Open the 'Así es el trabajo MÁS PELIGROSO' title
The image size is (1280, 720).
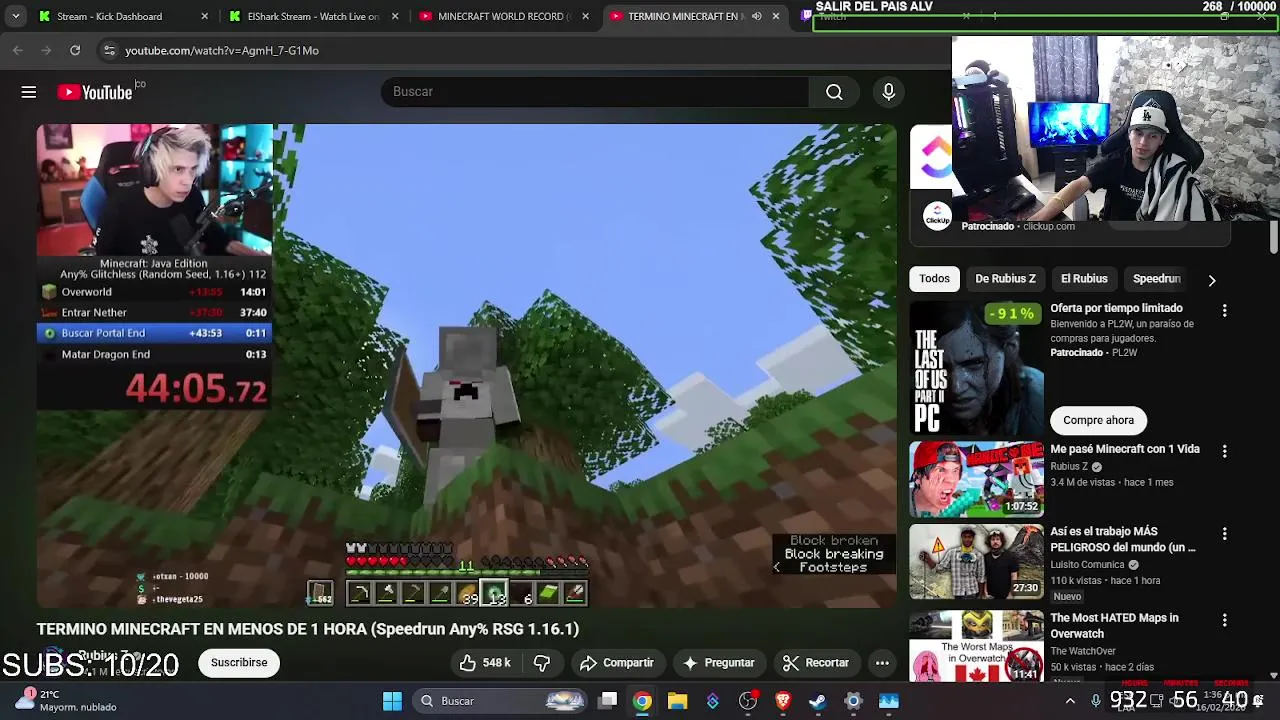1123,539
